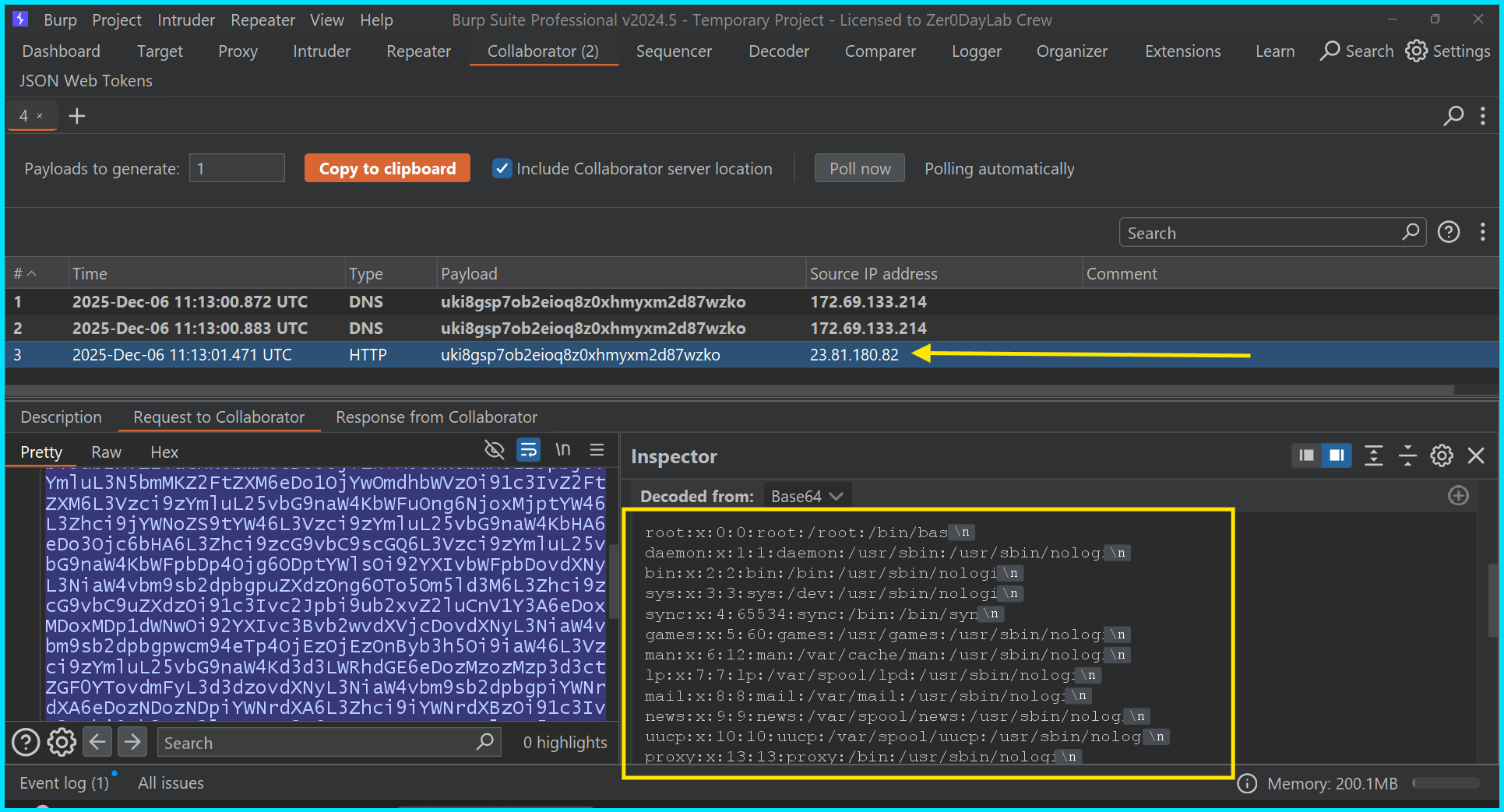Go to previous search match arrow
This screenshot has width=1504, height=812.
[97, 742]
